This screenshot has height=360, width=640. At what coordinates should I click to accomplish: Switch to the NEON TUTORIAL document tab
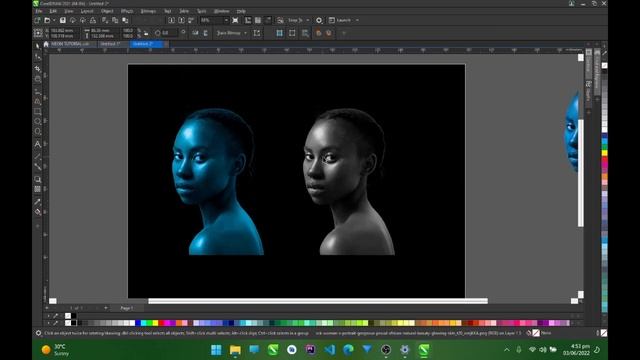pyautogui.click(x=70, y=44)
